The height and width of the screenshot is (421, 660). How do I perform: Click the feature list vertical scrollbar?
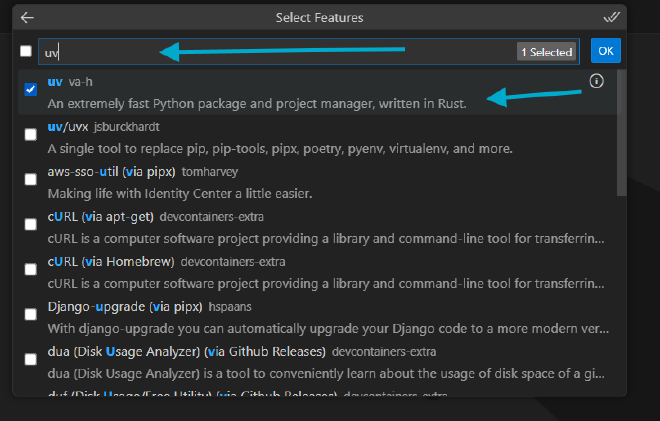click(x=621, y=133)
